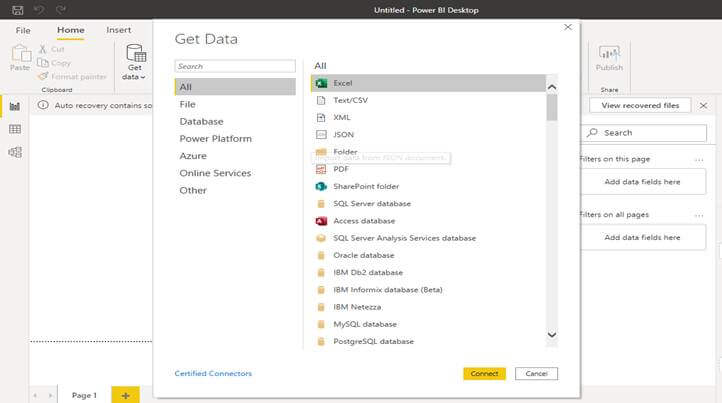Switch to Report view in the left sidebar
The height and width of the screenshot is (403, 722).
15,106
